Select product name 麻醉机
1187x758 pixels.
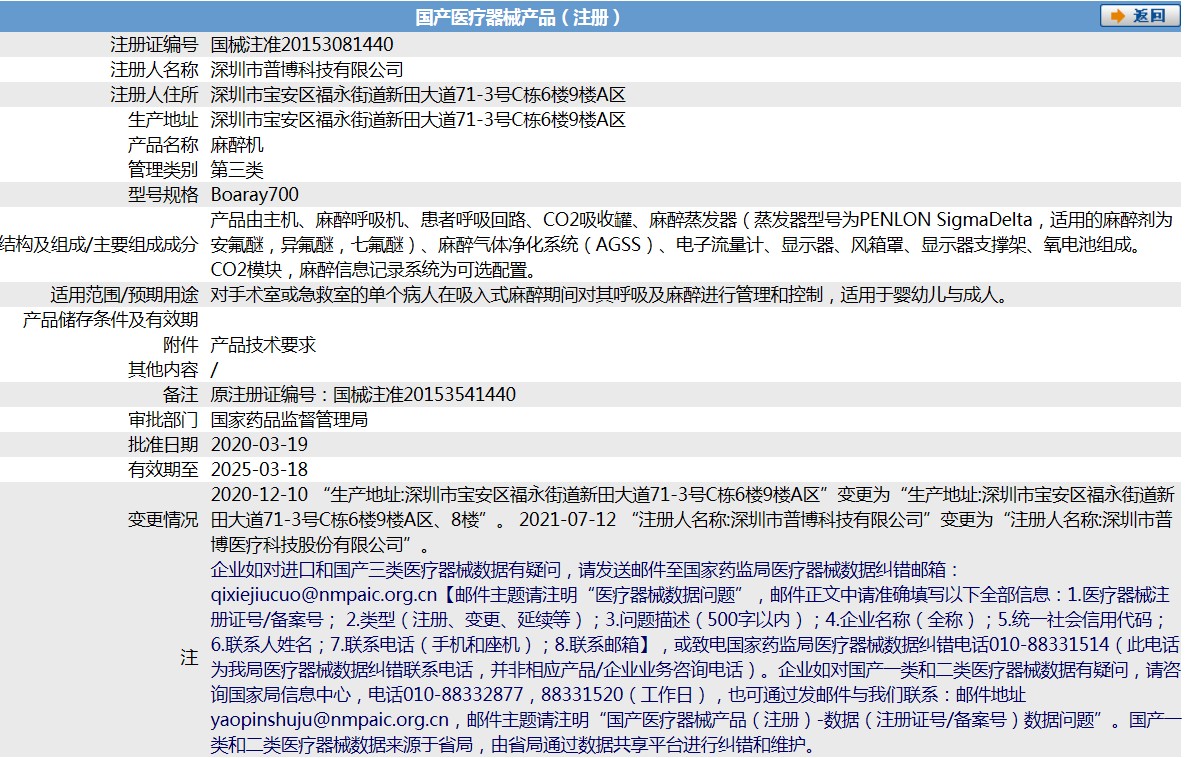pos(237,145)
